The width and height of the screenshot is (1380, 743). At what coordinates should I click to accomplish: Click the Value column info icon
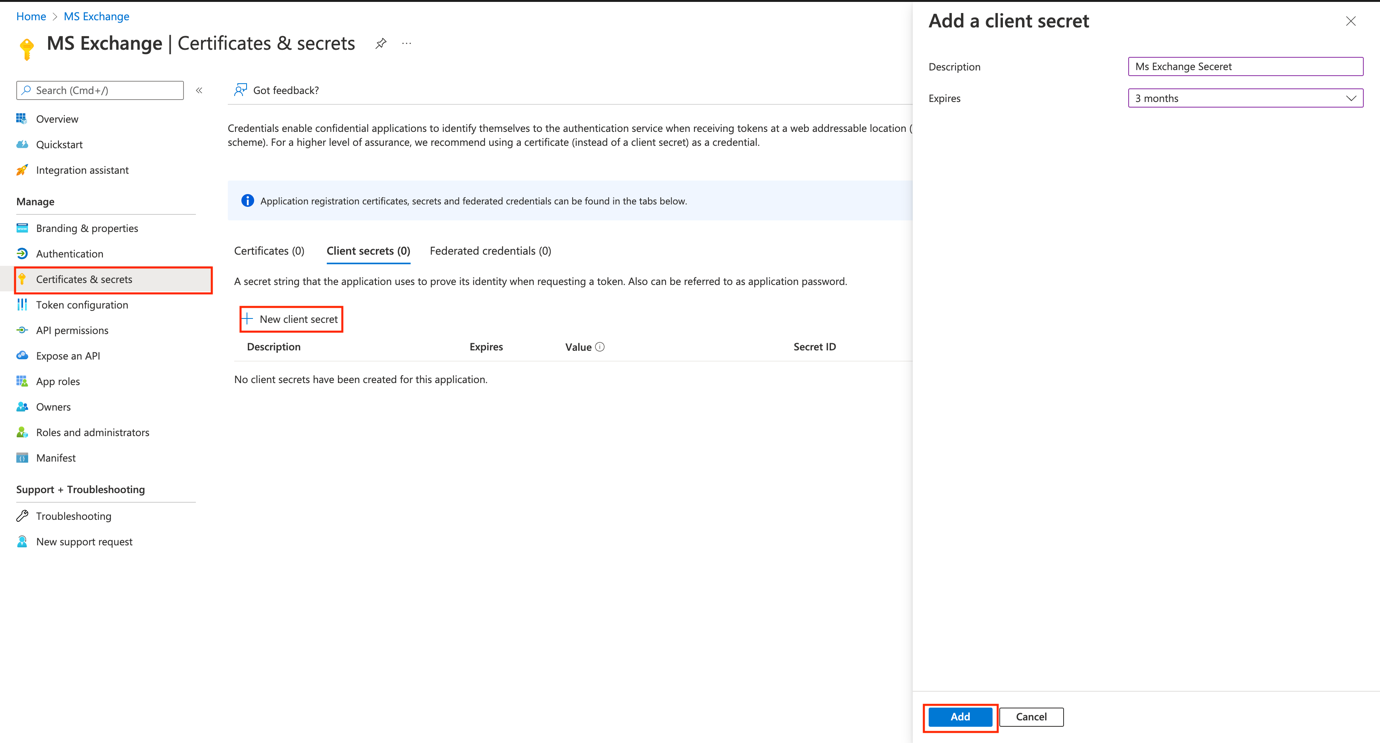coord(600,347)
